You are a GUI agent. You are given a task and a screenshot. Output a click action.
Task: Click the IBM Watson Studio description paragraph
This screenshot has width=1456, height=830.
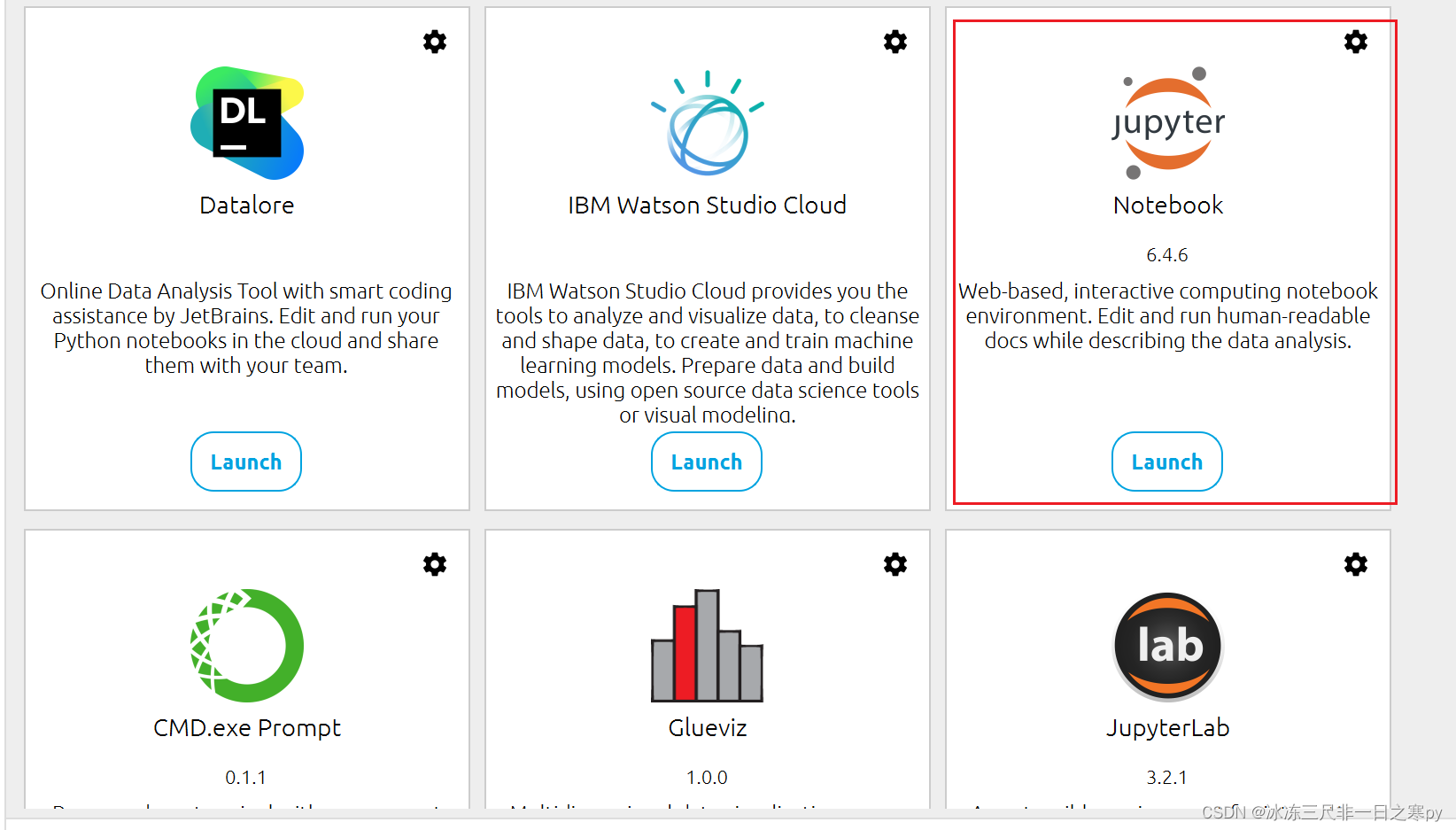[x=708, y=353]
